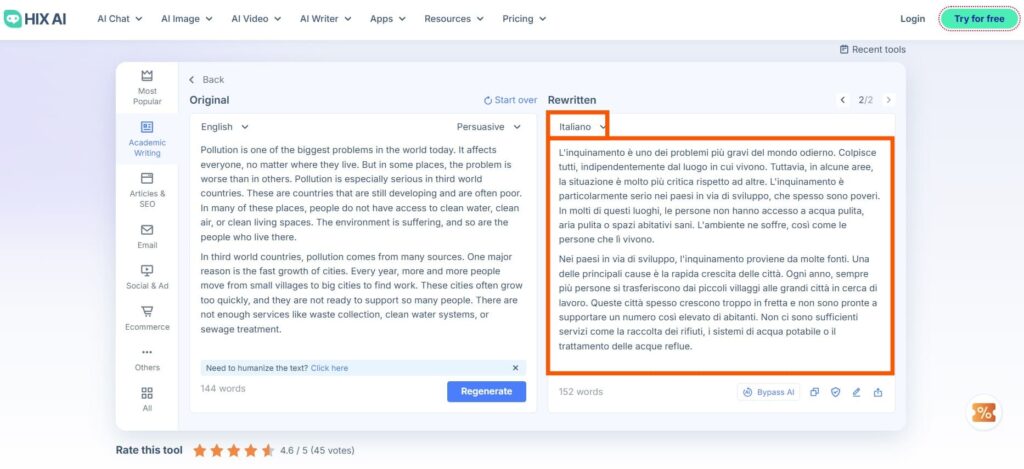
Task: Copy the rewritten text
Action: (814, 392)
